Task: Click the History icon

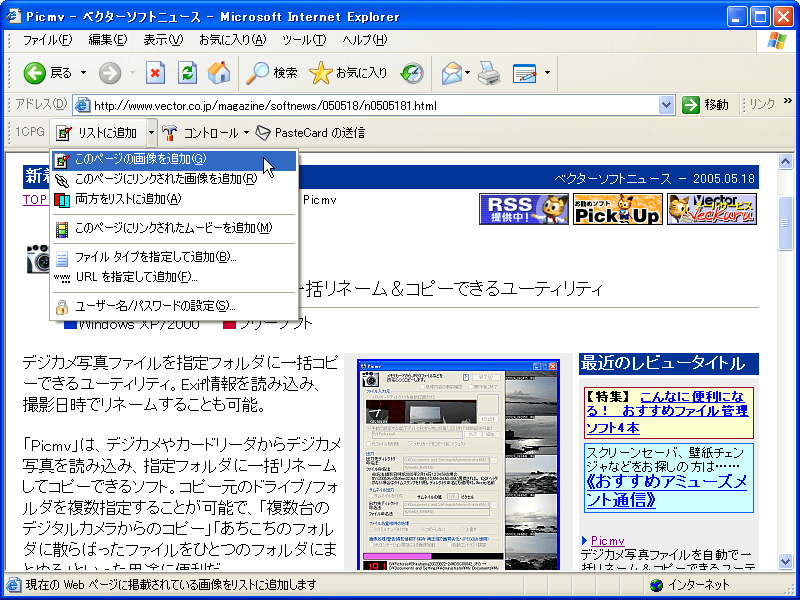Action: point(411,73)
